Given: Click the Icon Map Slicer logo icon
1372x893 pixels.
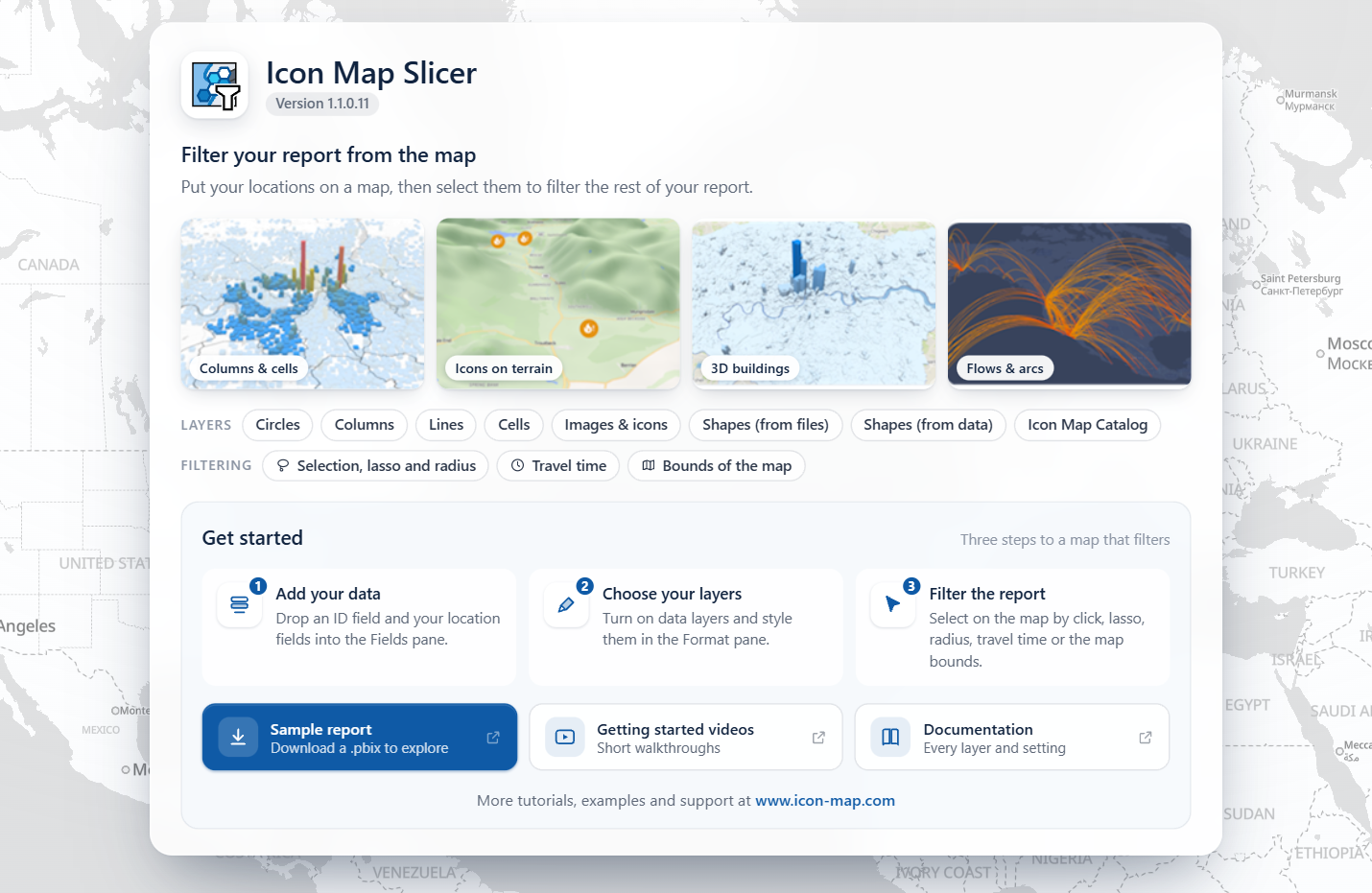Looking at the screenshot, I should (215, 85).
